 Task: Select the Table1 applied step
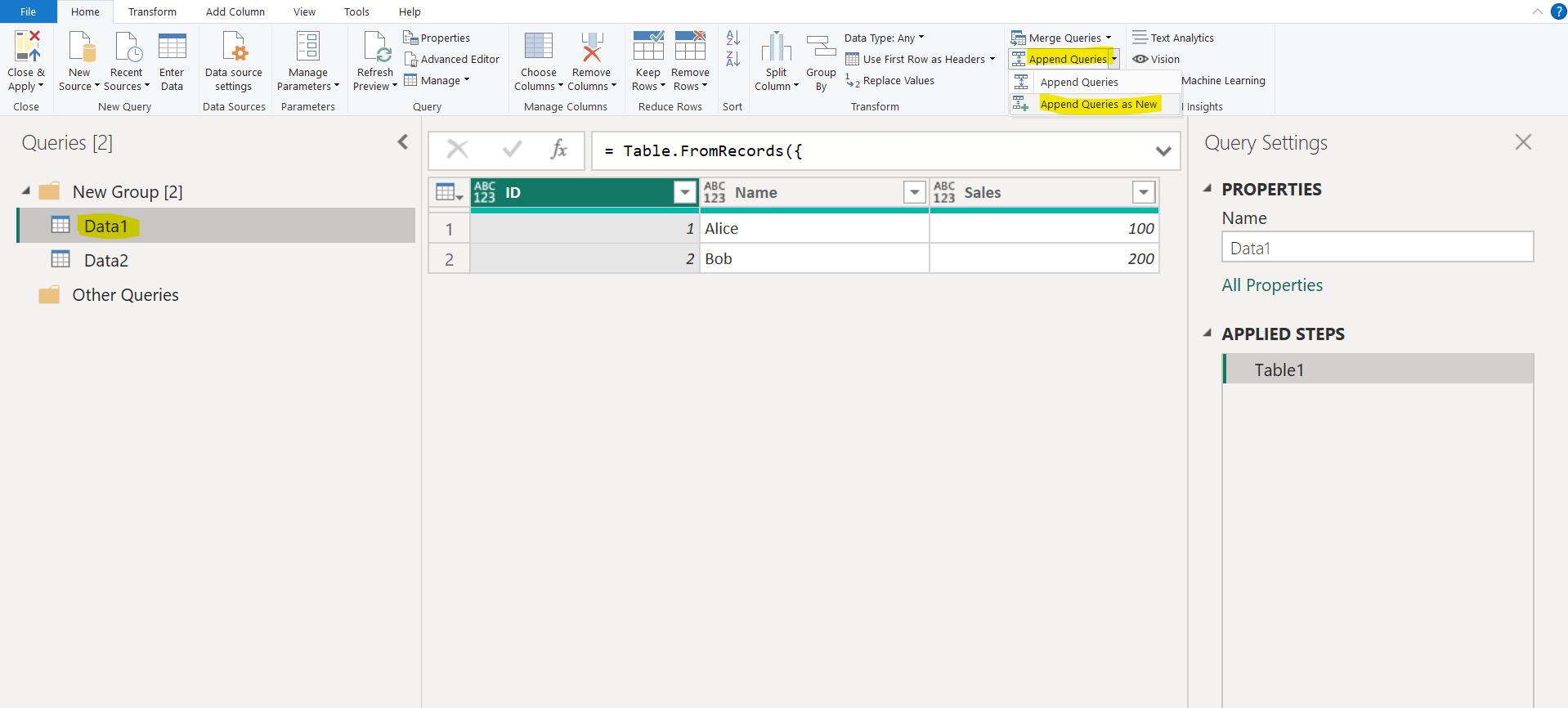click(1279, 370)
